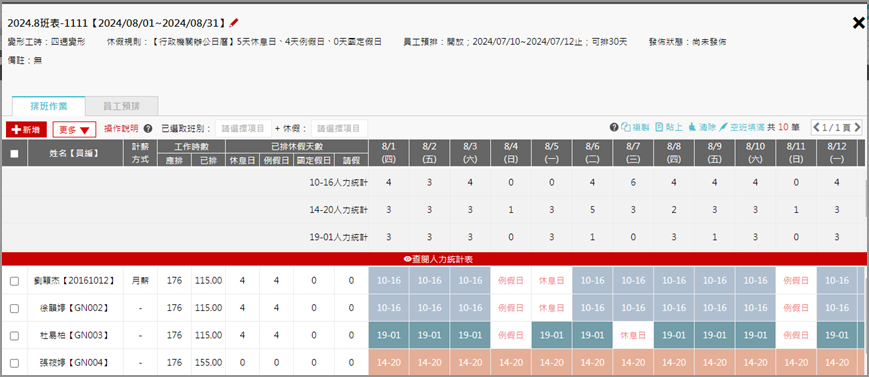The height and width of the screenshot is (377, 869).
Task: Click the 10-16人力統計 row label
Action: 339,182
